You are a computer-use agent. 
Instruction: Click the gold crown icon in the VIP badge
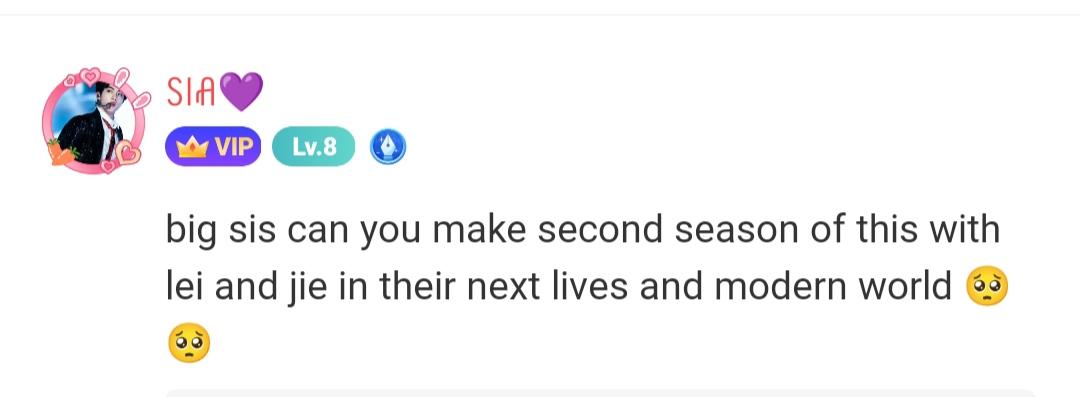pos(192,146)
